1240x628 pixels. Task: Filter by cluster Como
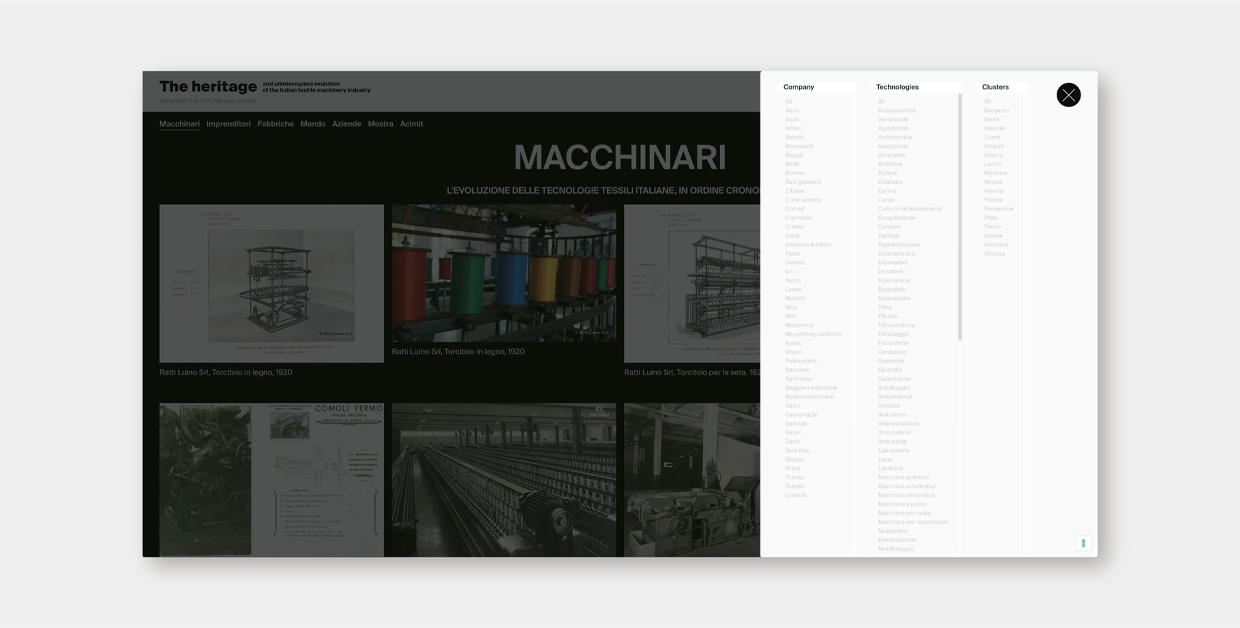point(992,137)
